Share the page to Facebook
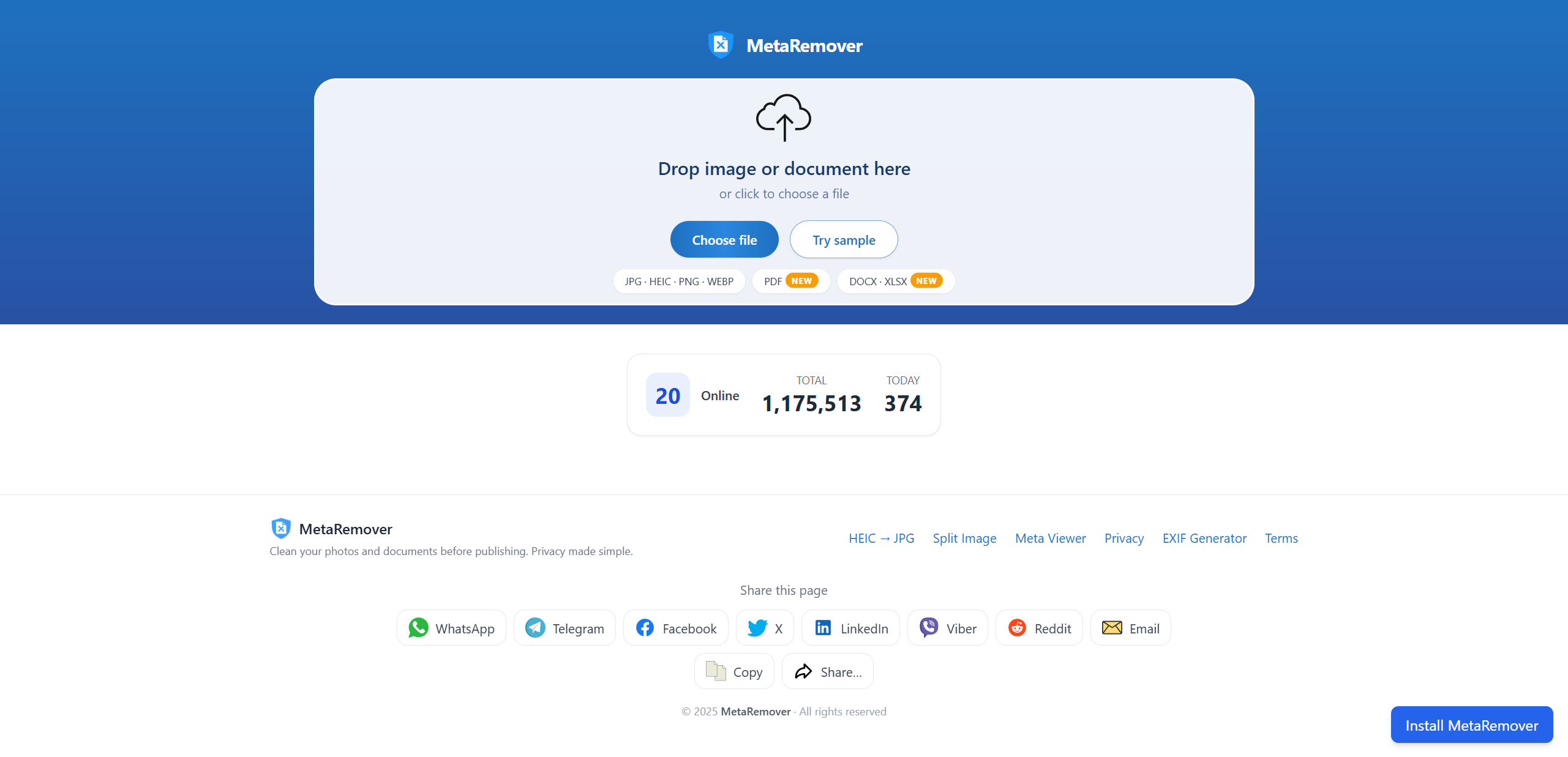The width and height of the screenshot is (1568, 757). point(675,627)
